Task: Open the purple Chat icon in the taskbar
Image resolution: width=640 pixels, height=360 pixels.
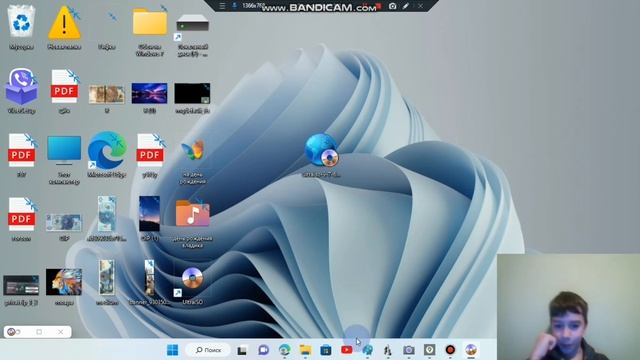Action: tap(263, 350)
